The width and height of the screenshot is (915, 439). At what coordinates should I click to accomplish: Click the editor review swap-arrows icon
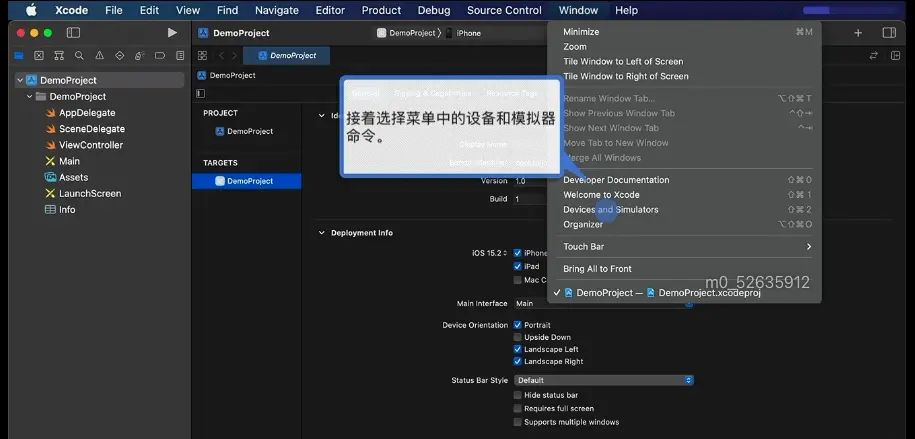[874, 55]
